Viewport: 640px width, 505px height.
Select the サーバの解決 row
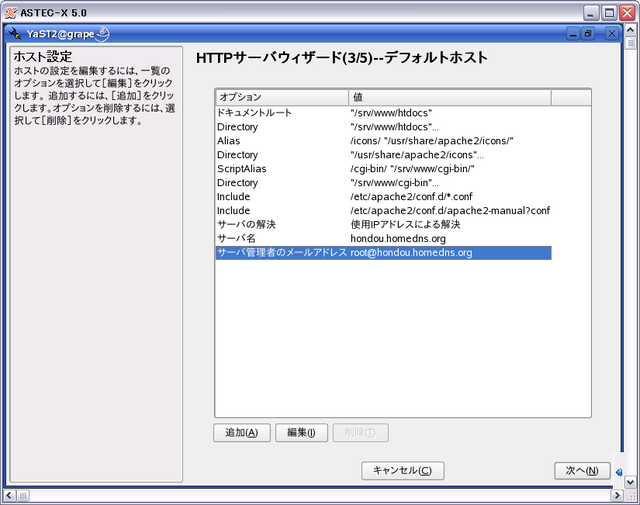(383, 225)
